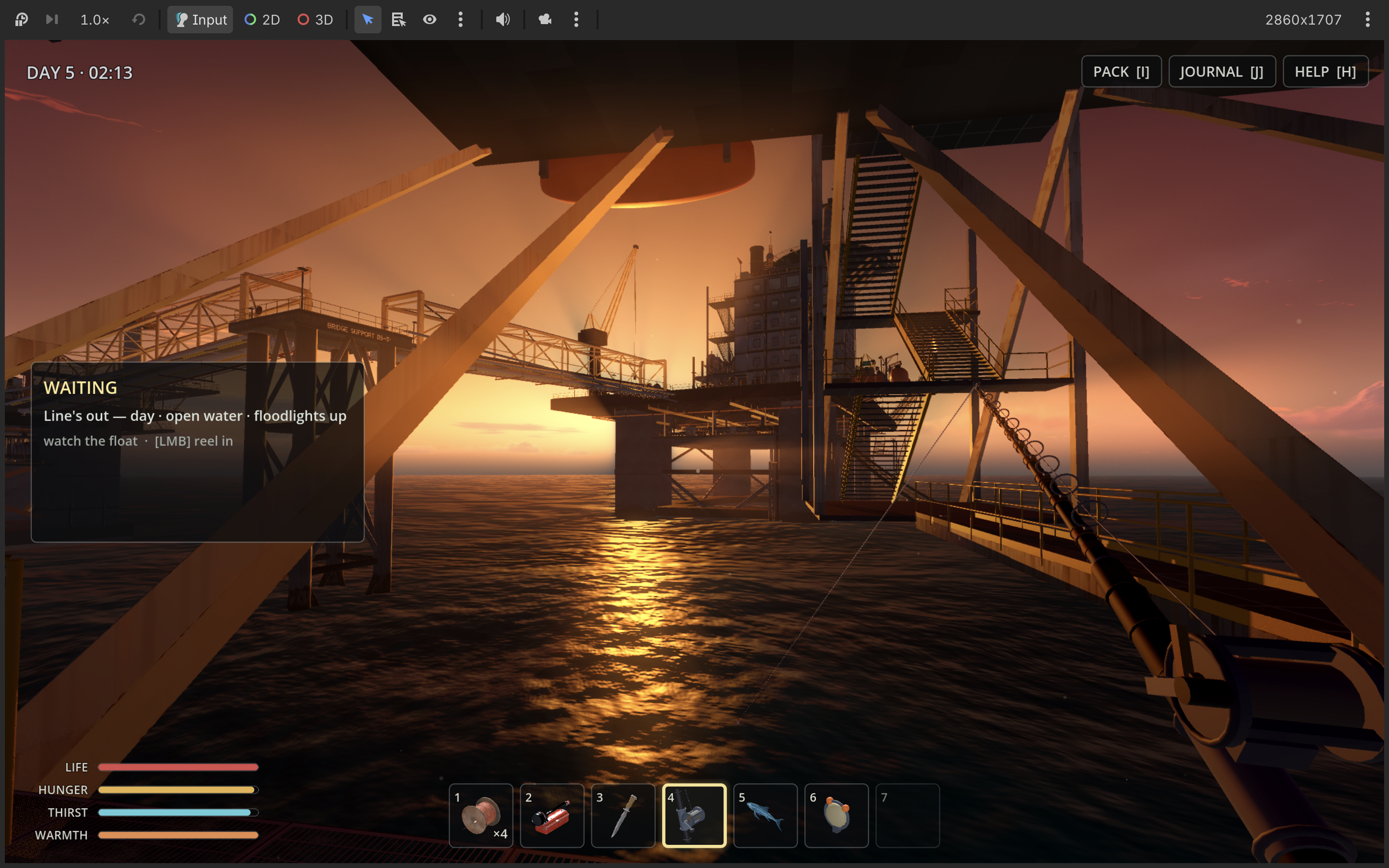This screenshot has height=868, width=1389.
Task: Select hotbar slot 6 canteen item
Action: click(837, 815)
